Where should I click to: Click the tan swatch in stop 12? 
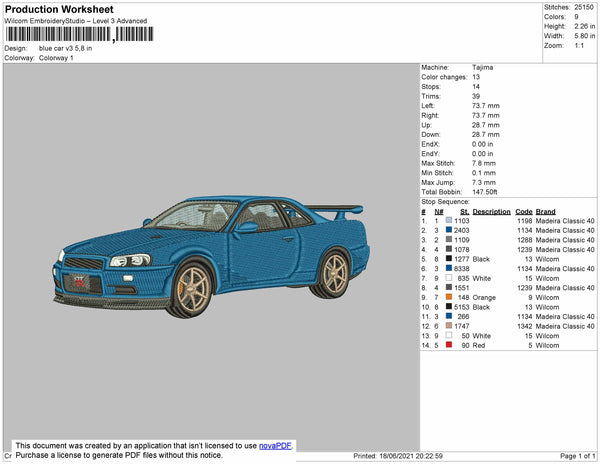(x=450, y=326)
